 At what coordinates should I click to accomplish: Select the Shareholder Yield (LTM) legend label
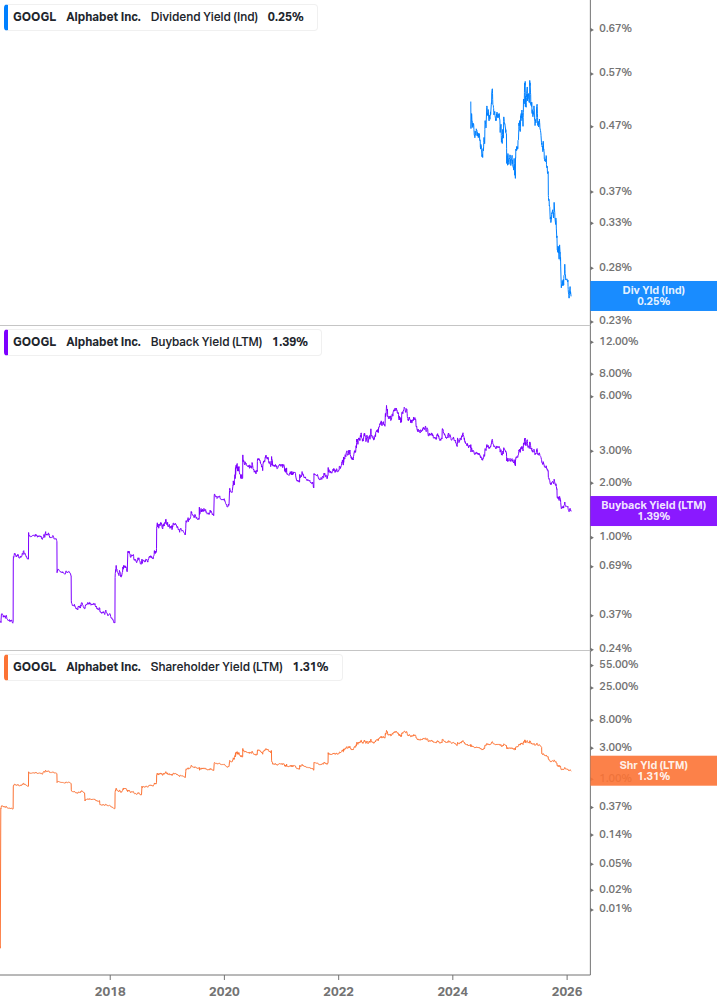tap(216, 667)
